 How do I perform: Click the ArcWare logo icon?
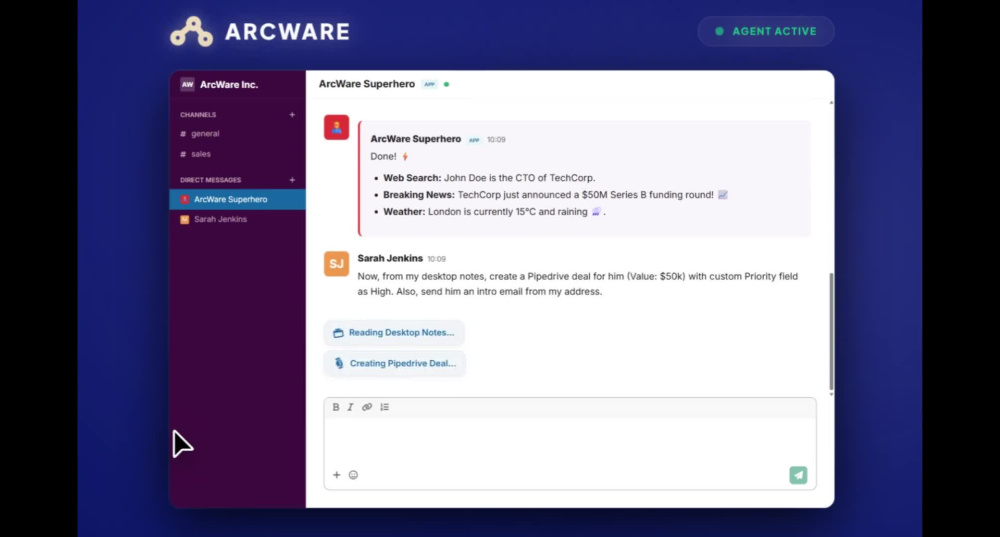point(191,31)
